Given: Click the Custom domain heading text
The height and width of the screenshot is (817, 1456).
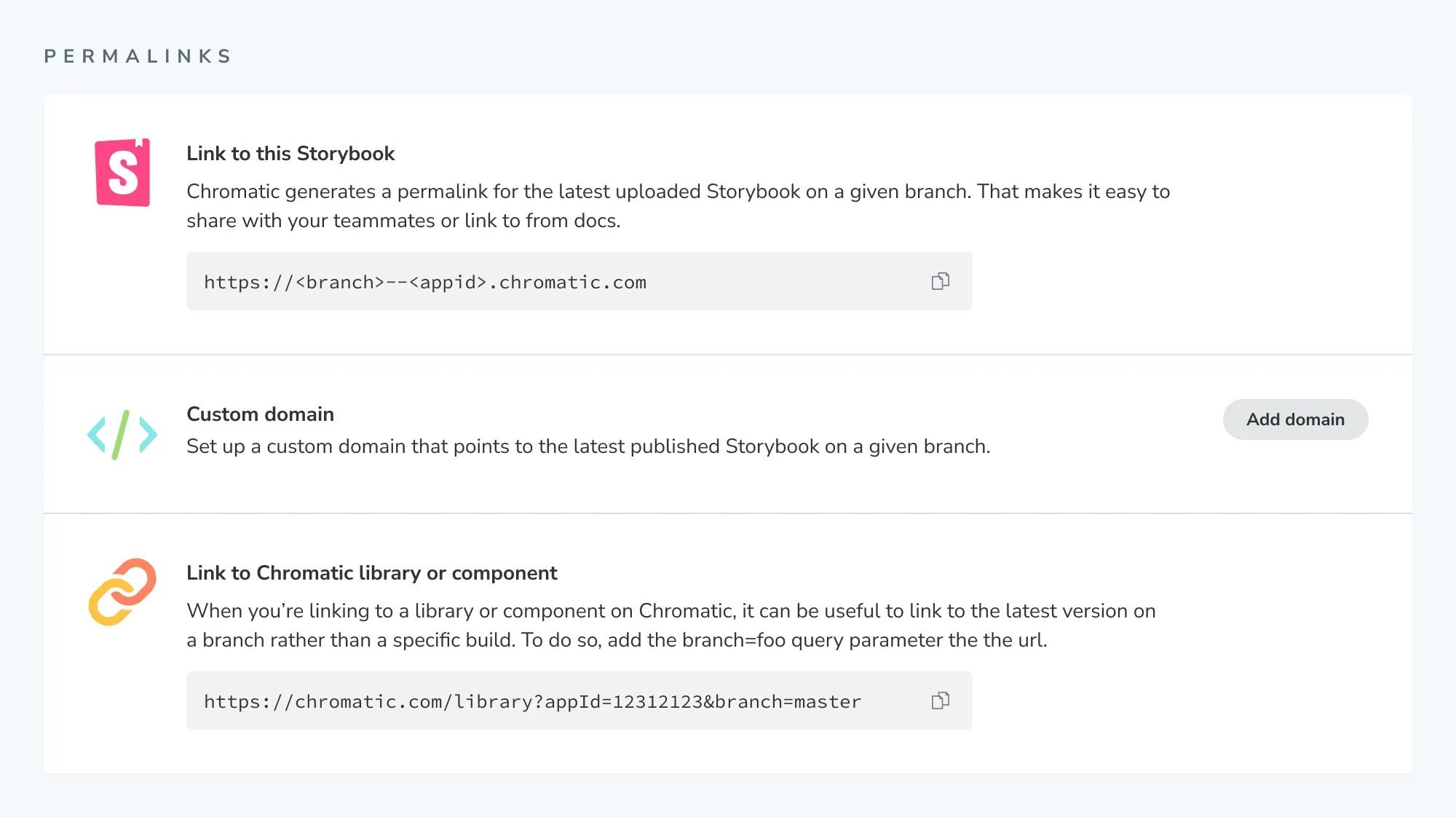Looking at the screenshot, I should click(260, 414).
